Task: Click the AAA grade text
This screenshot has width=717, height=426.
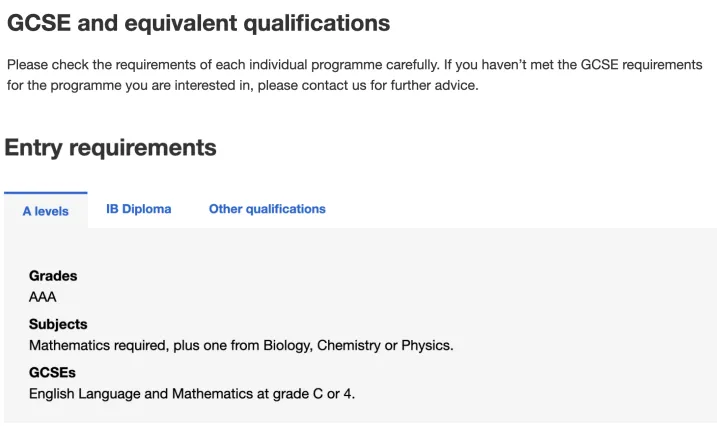Action: (x=43, y=297)
